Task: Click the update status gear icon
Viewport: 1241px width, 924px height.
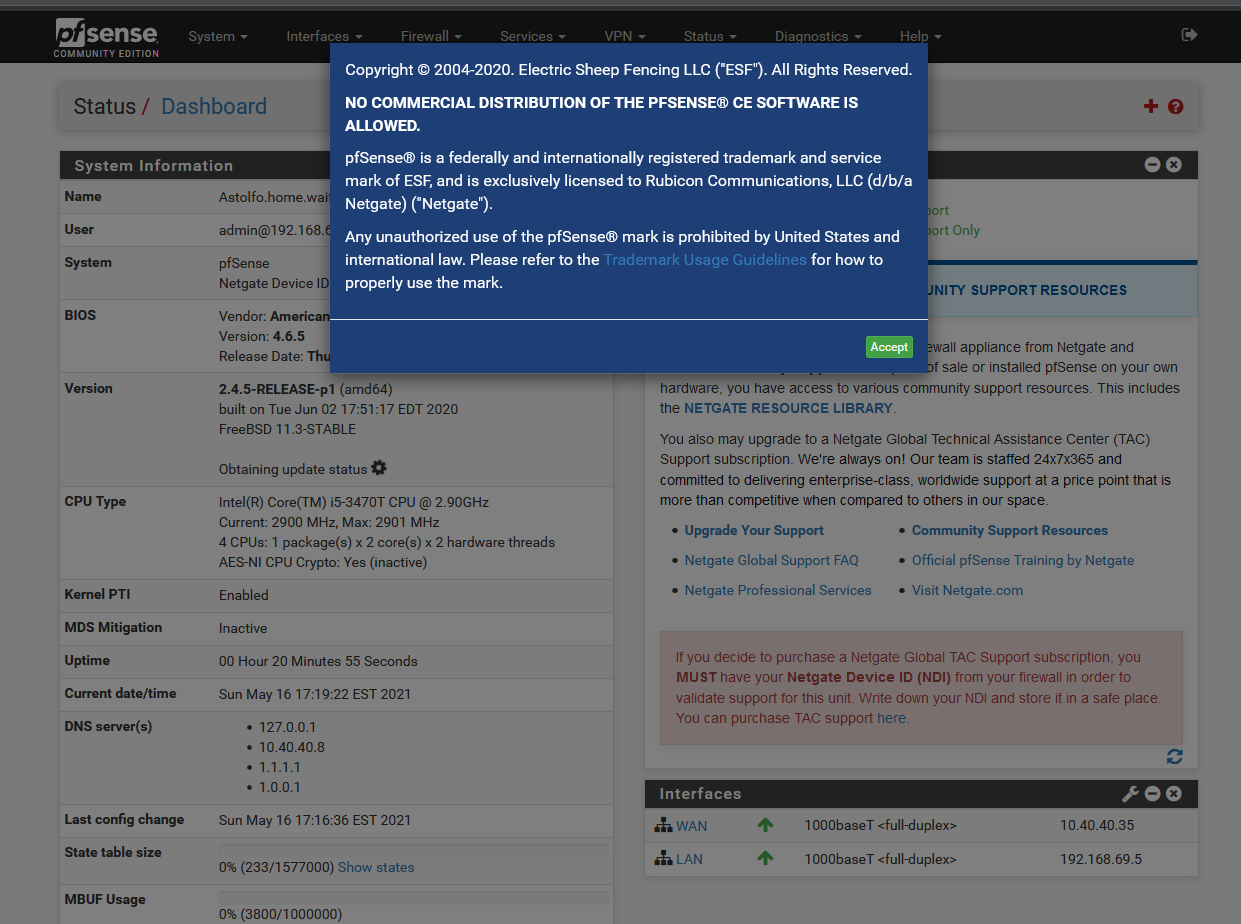Action: click(x=379, y=468)
